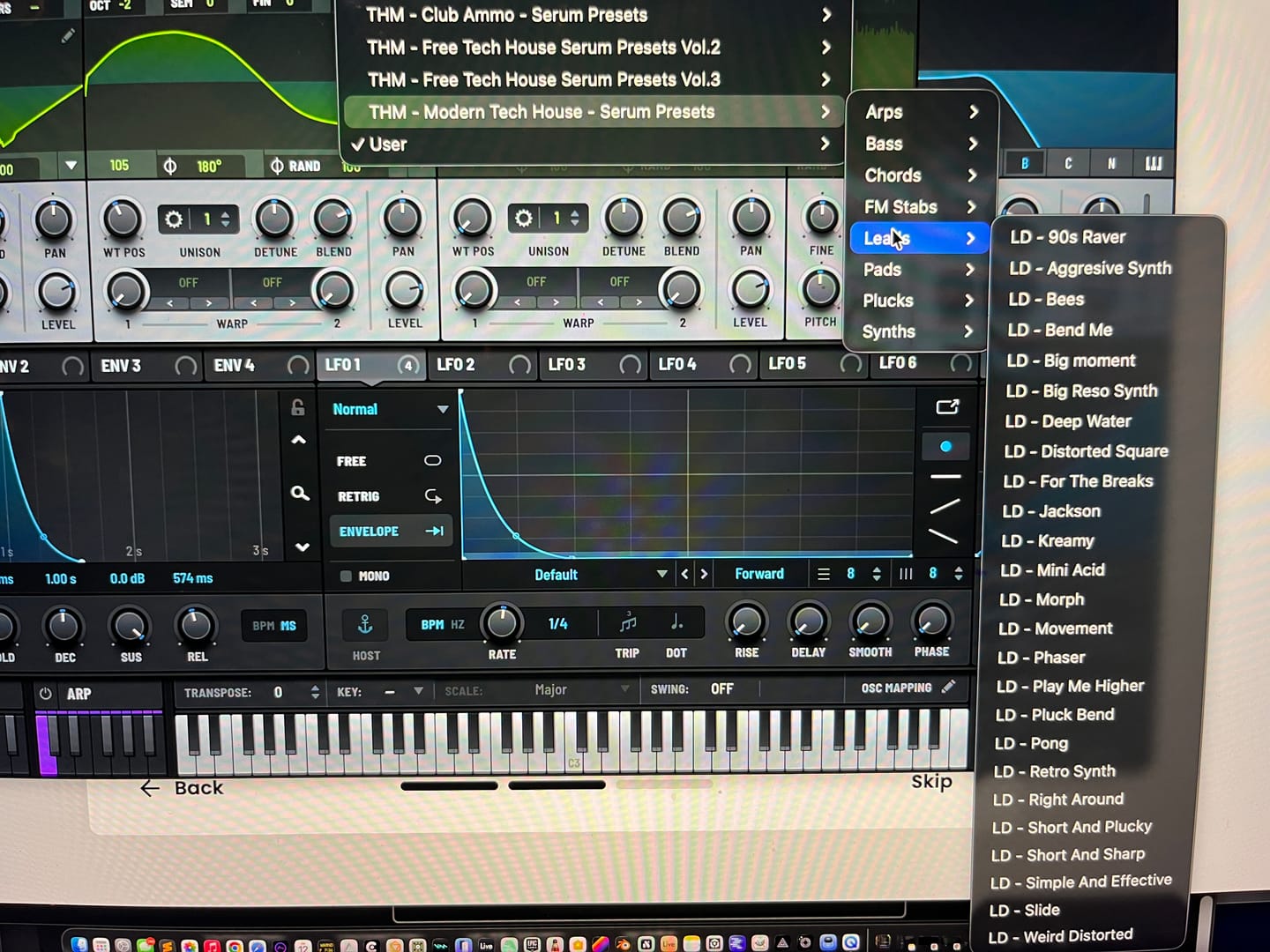
Task: Expand the FM Stabs preset submenu
Action: click(921, 207)
